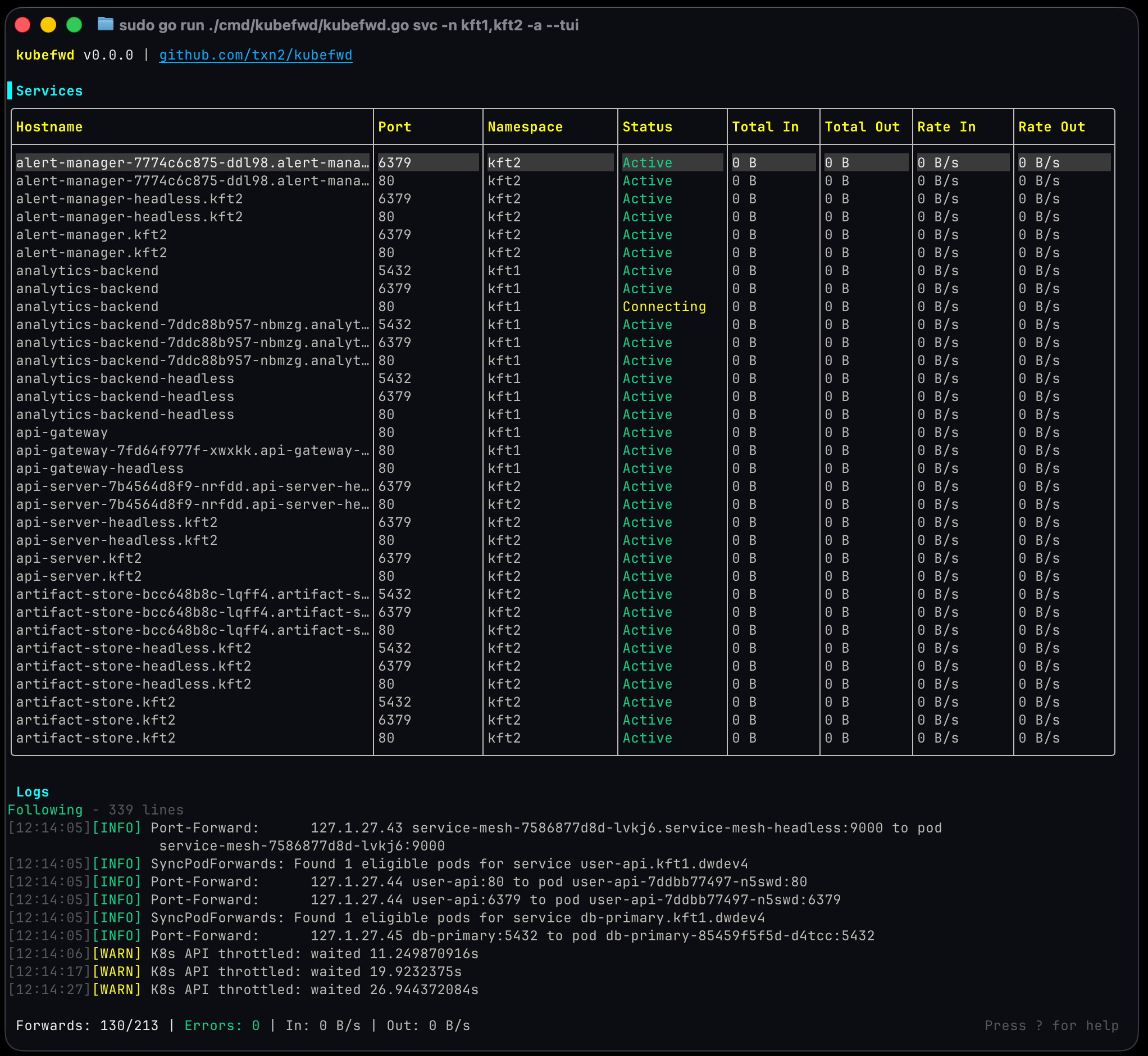Select the alert-manager-headless.kft2 port 6379 row

129,199
